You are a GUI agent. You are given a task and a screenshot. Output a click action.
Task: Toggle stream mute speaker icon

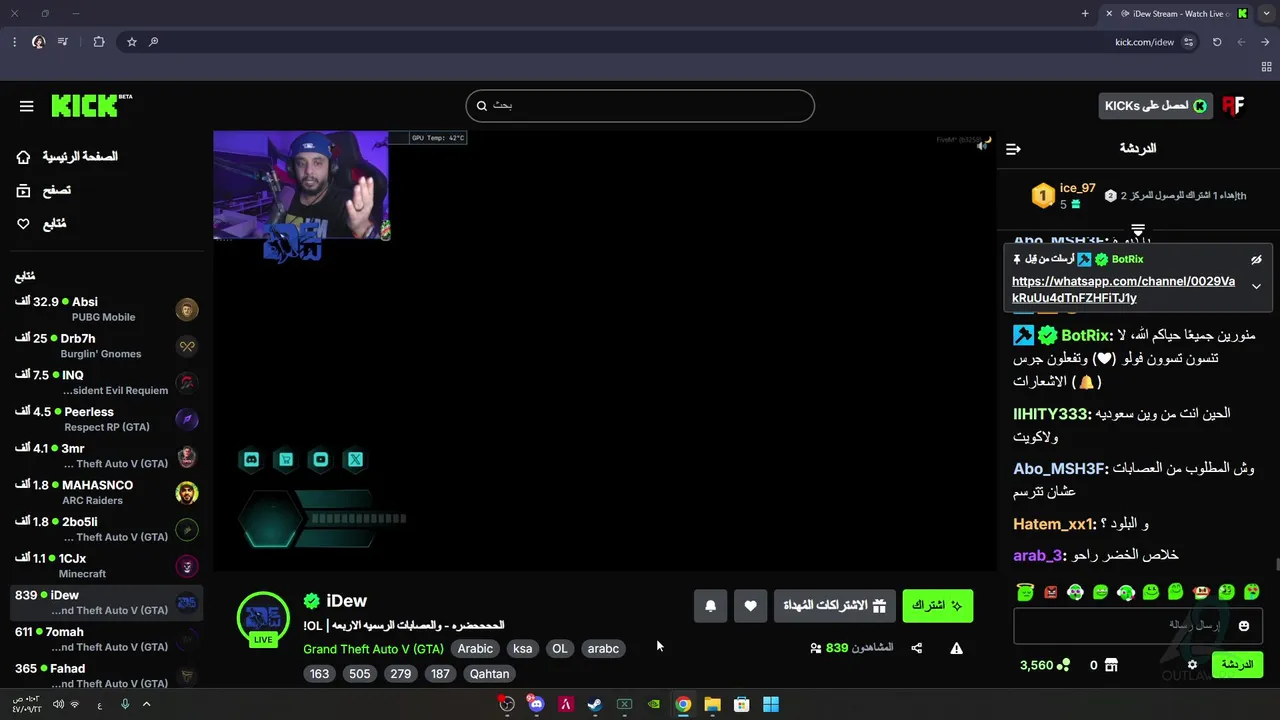(x=983, y=146)
